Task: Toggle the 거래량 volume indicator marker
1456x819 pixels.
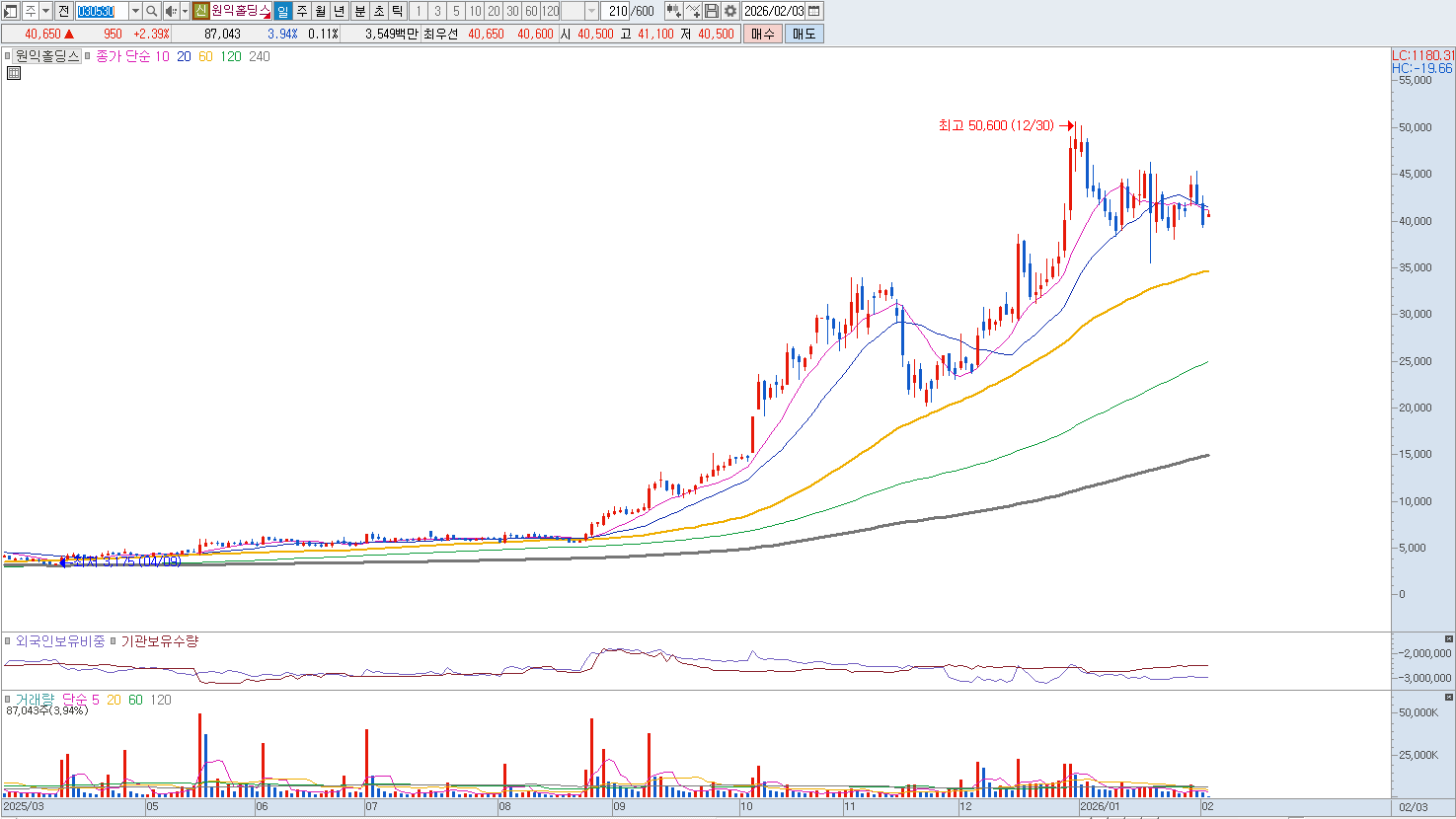Action: point(8,700)
